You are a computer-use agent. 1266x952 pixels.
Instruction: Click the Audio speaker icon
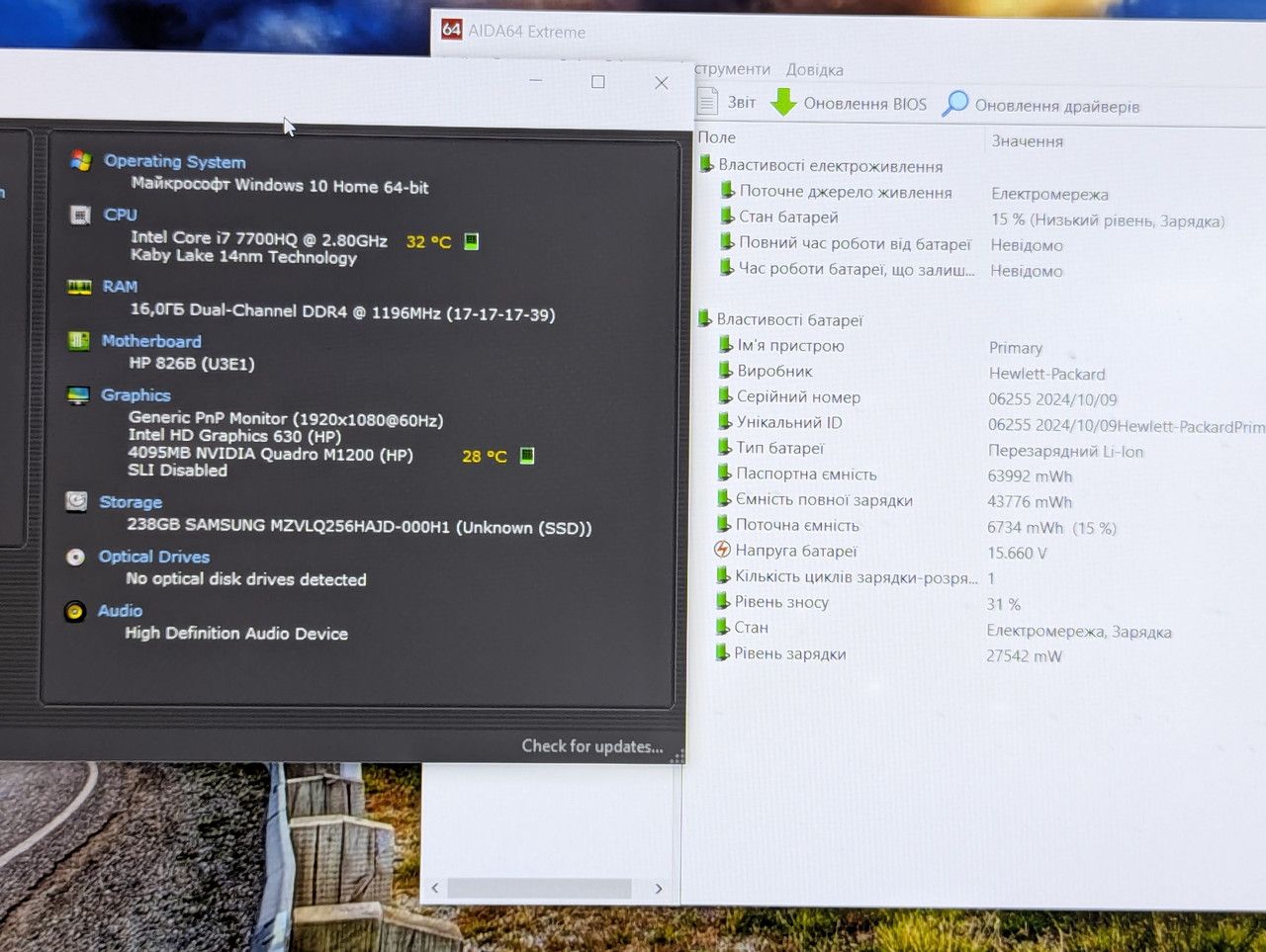coord(74,612)
